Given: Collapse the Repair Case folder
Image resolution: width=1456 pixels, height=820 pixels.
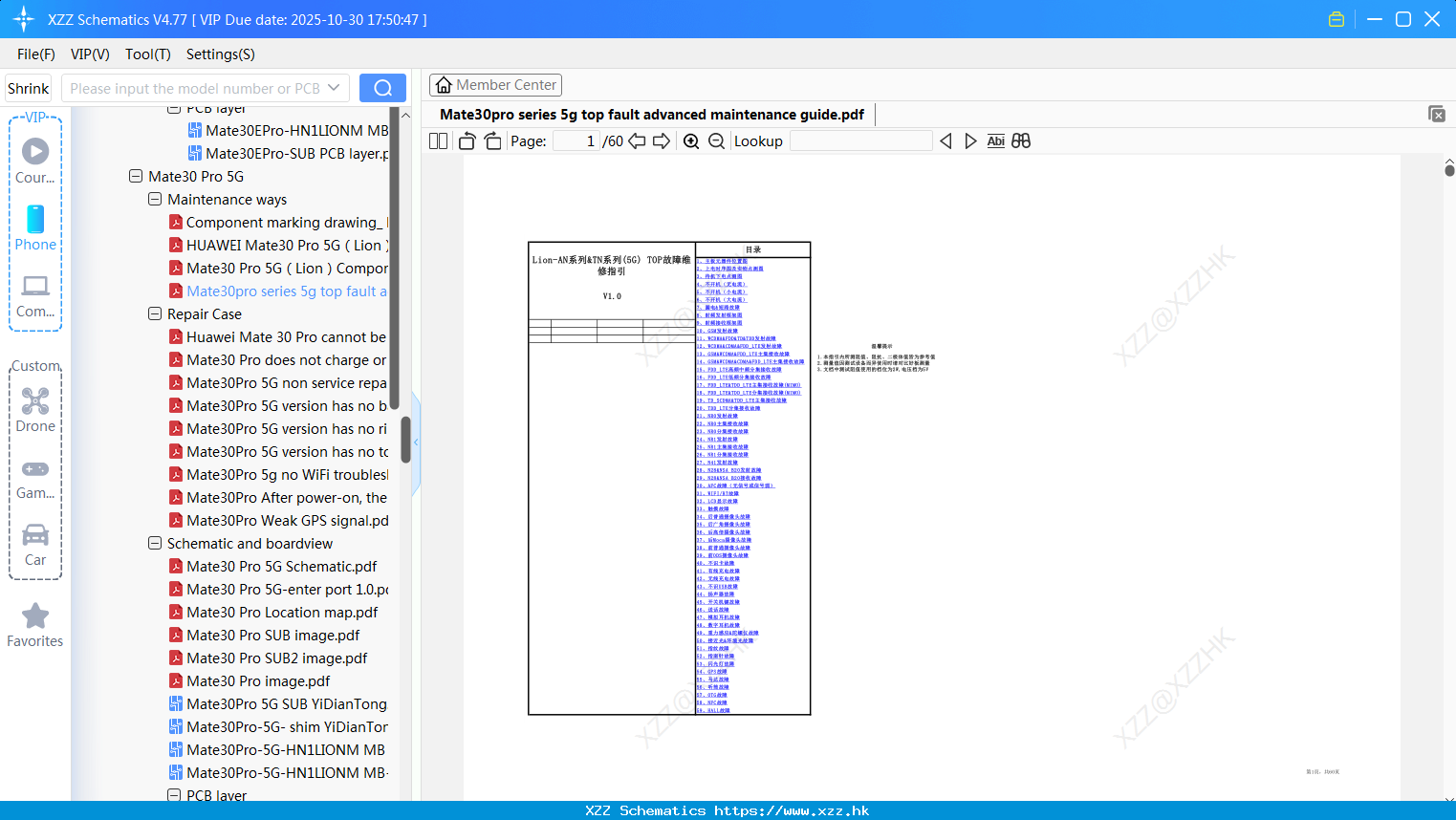Looking at the screenshot, I should pyautogui.click(x=155, y=314).
